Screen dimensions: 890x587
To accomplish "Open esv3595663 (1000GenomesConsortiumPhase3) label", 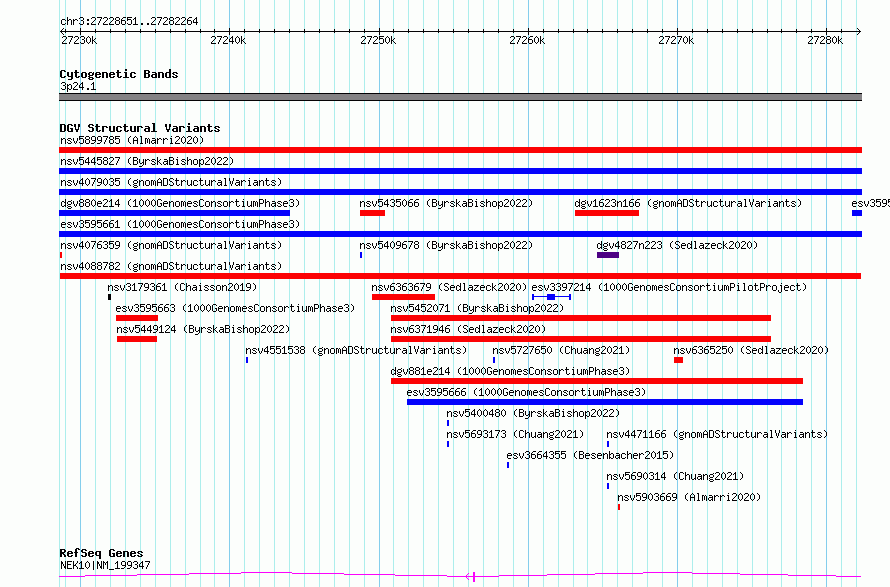I will pos(235,308).
